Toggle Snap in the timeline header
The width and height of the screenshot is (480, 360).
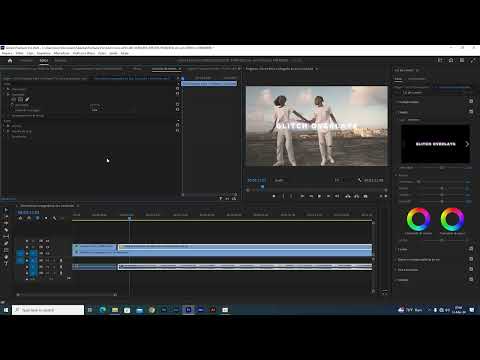coord(29,218)
